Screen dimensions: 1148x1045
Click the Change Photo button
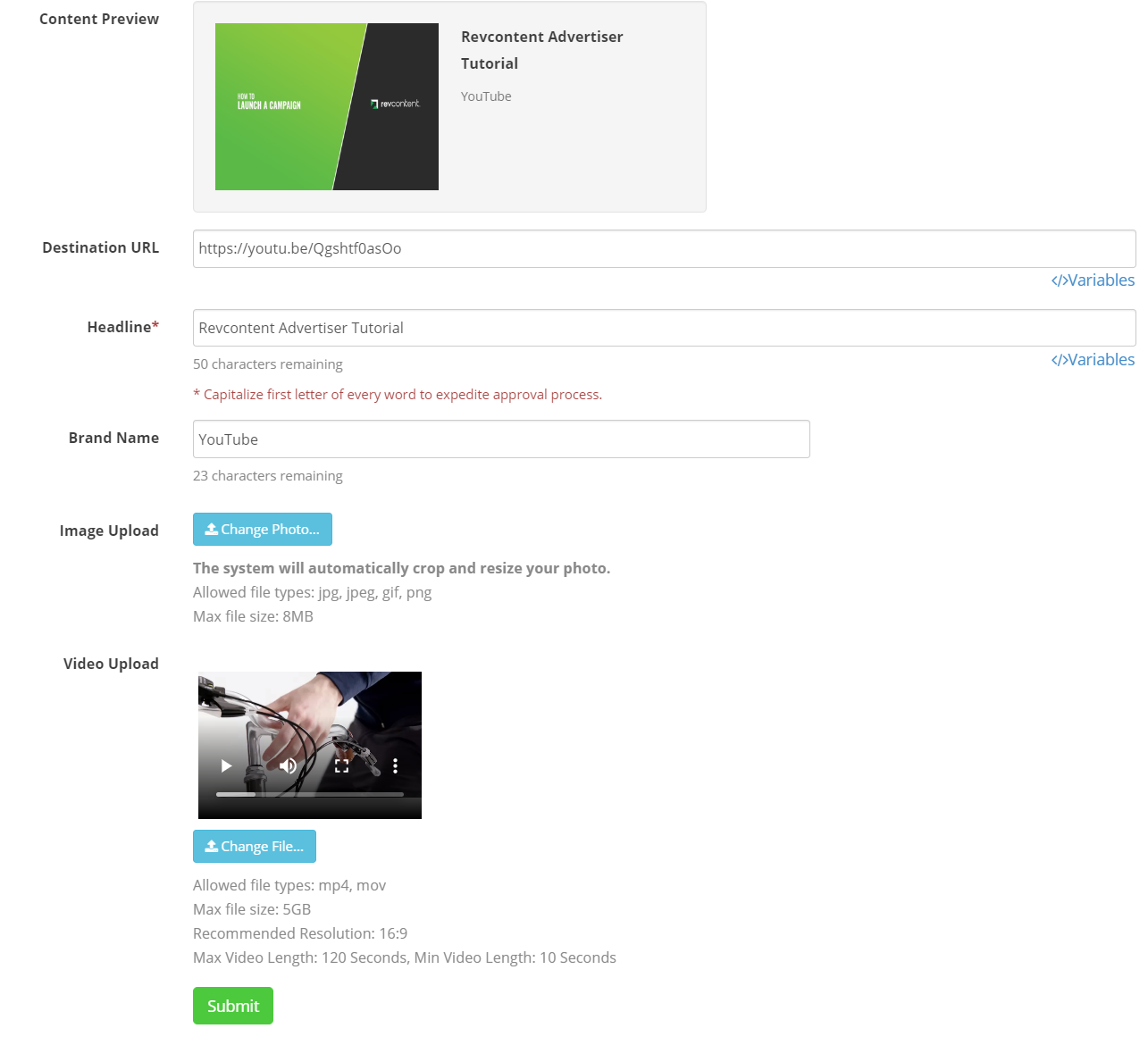pyautogui.click(x=263, y=530)
